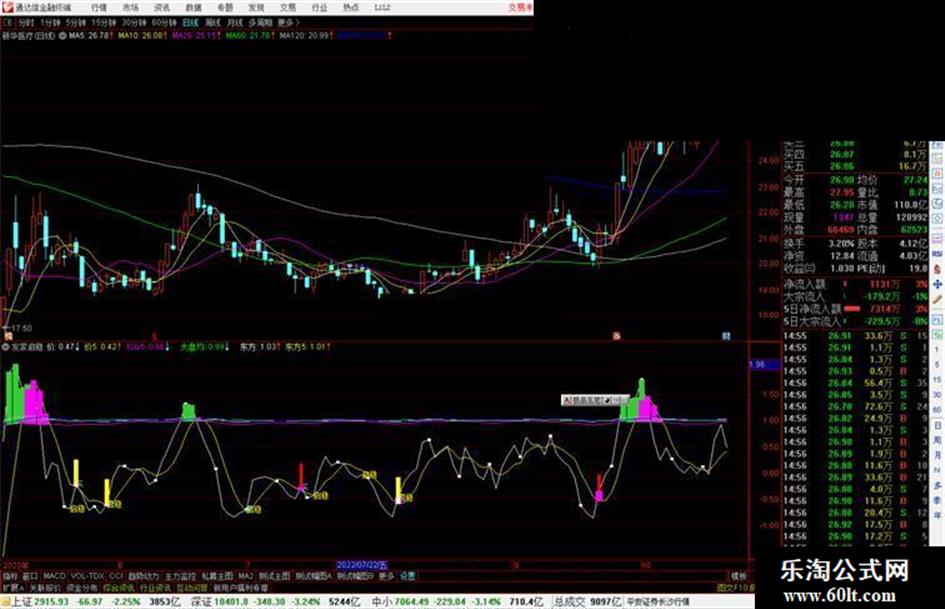945x609 pixels.
Task: Click sidebar period shortcut 60
Action: tap(937, 409)
